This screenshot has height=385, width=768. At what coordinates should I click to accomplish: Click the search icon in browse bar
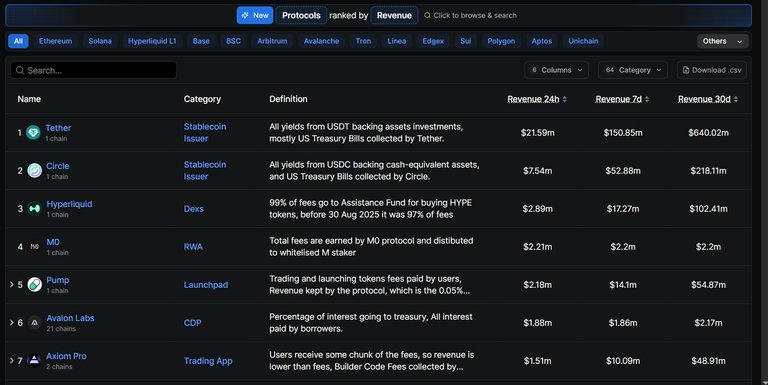[x=427, y=15]
